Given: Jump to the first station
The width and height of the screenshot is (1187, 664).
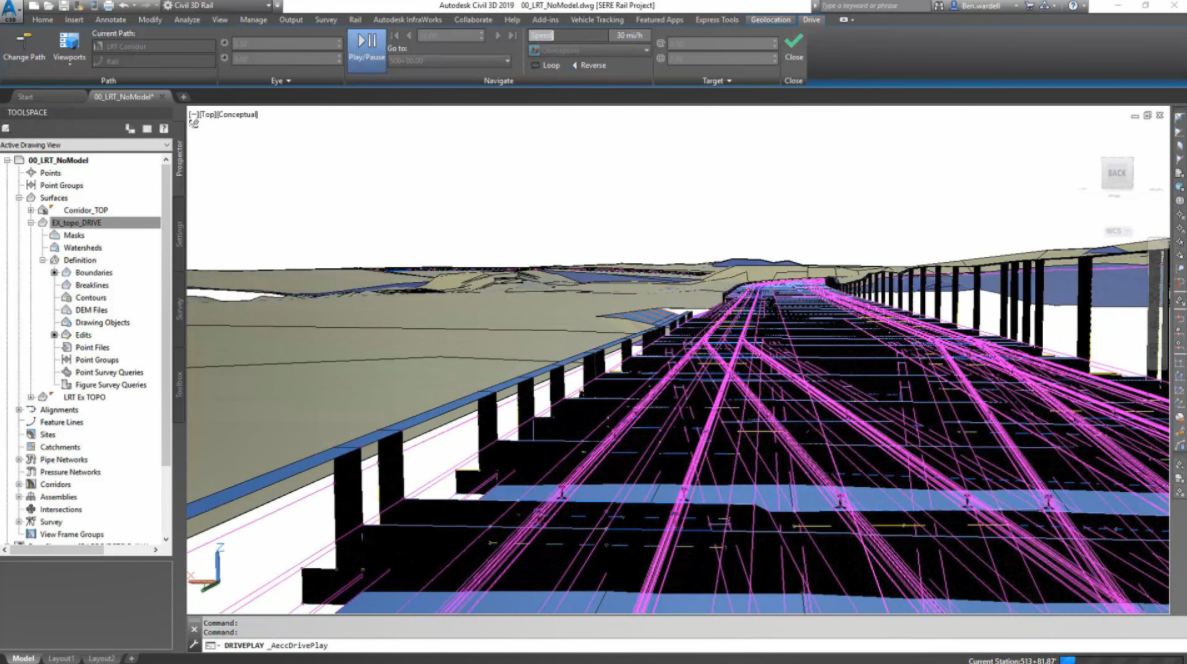Looking at the screenshot, I should point(395,36).
